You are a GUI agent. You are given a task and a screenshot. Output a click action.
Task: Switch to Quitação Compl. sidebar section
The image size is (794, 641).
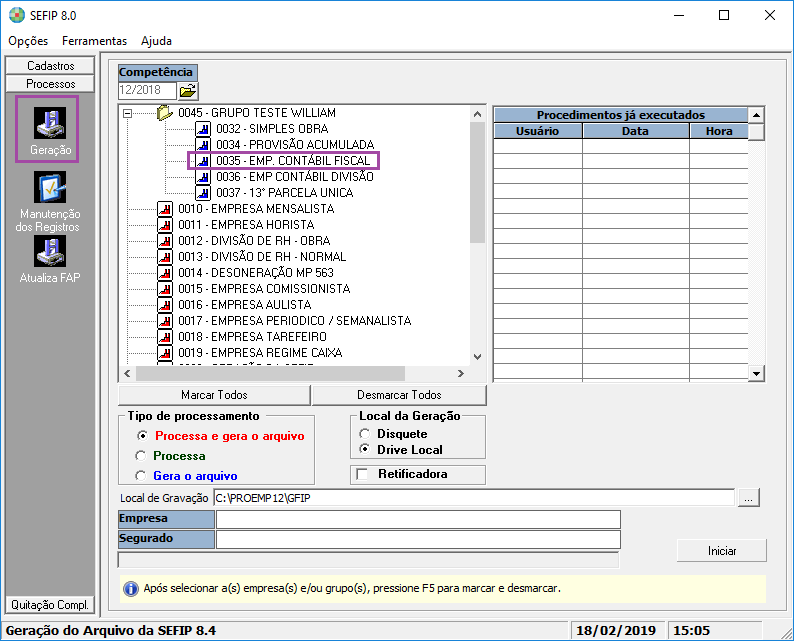tap(50, 605)
